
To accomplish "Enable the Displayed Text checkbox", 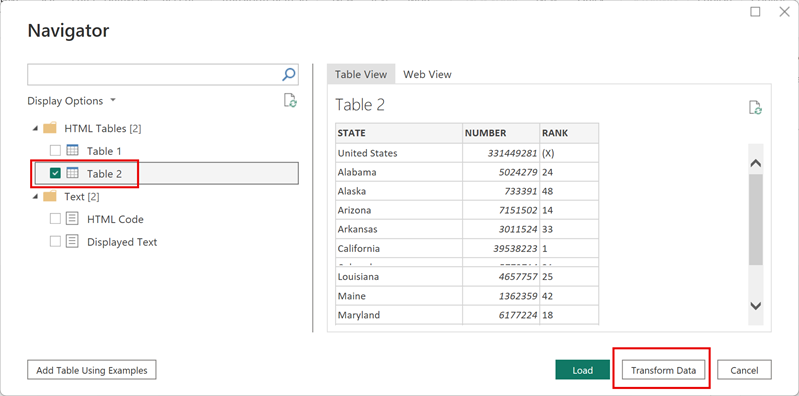I will [x=55, y=242].
